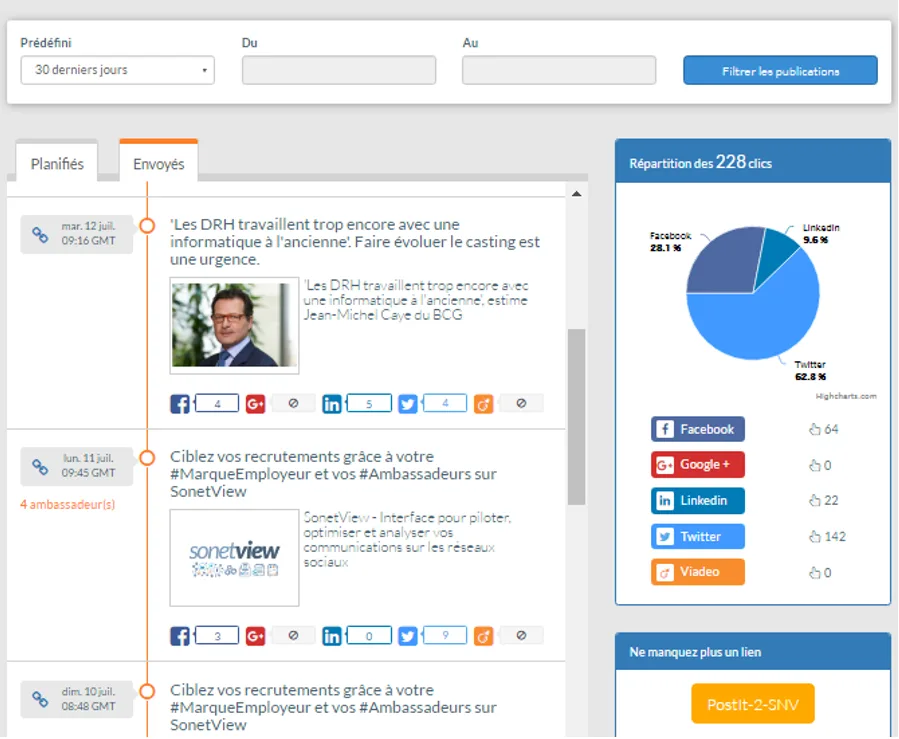Image resolution: width=899 pixels, height=739 pixels.
Task: Click timeline marker for mar. 12 juil. post
Action: pos(147,225)
